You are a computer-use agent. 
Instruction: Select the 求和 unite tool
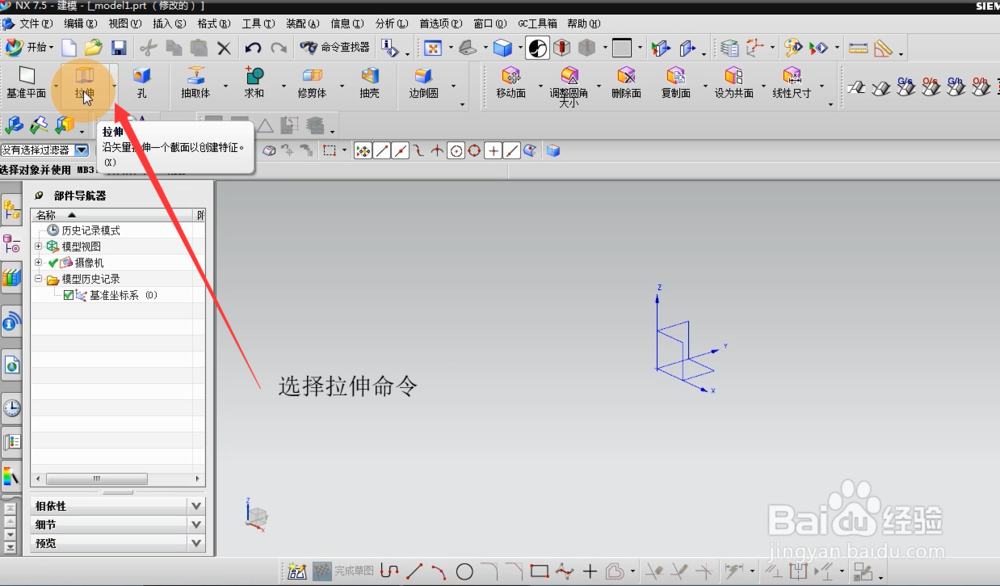[254, 83]
